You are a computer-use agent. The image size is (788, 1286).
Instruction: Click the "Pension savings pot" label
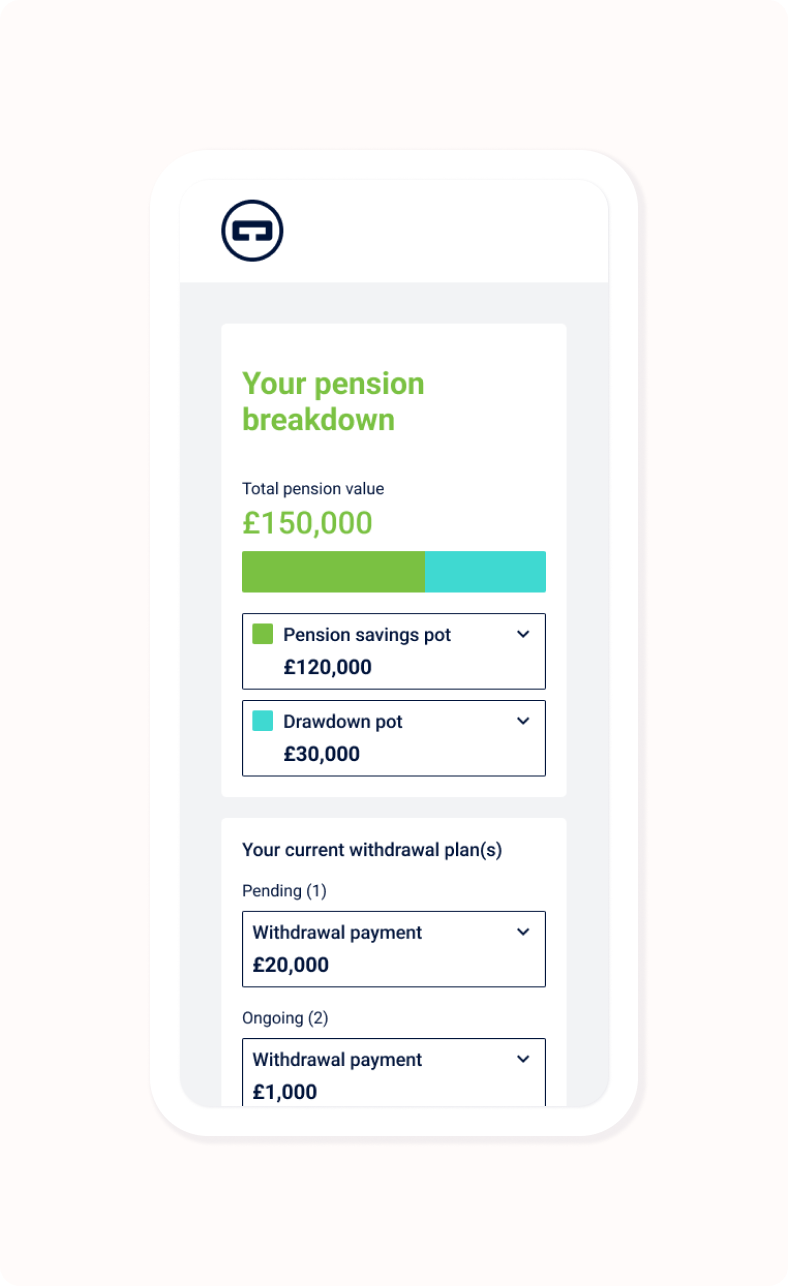pyautogui.click(x=367, y=635)
